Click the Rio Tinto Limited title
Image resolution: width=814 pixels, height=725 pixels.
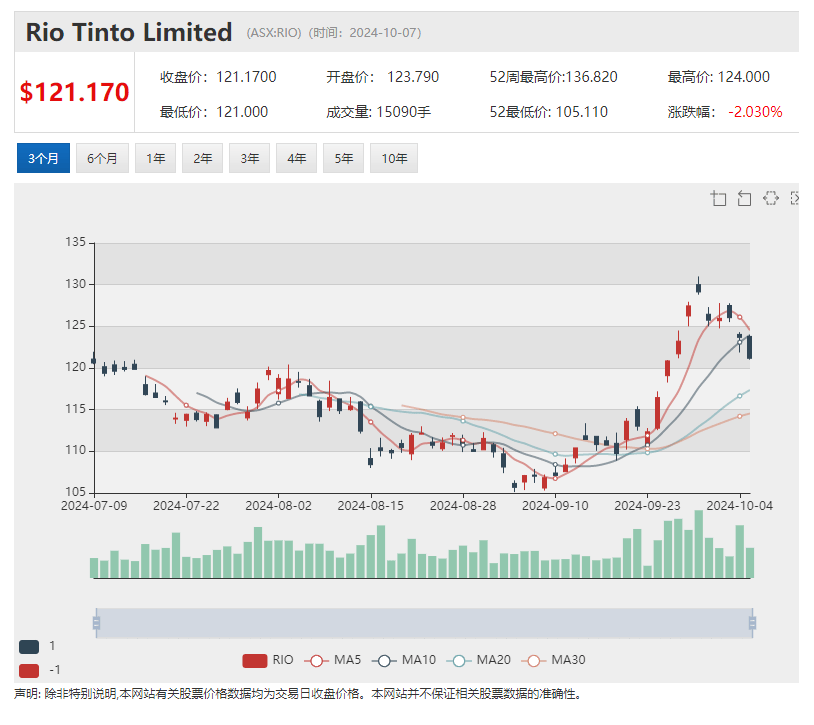(129, 32)
